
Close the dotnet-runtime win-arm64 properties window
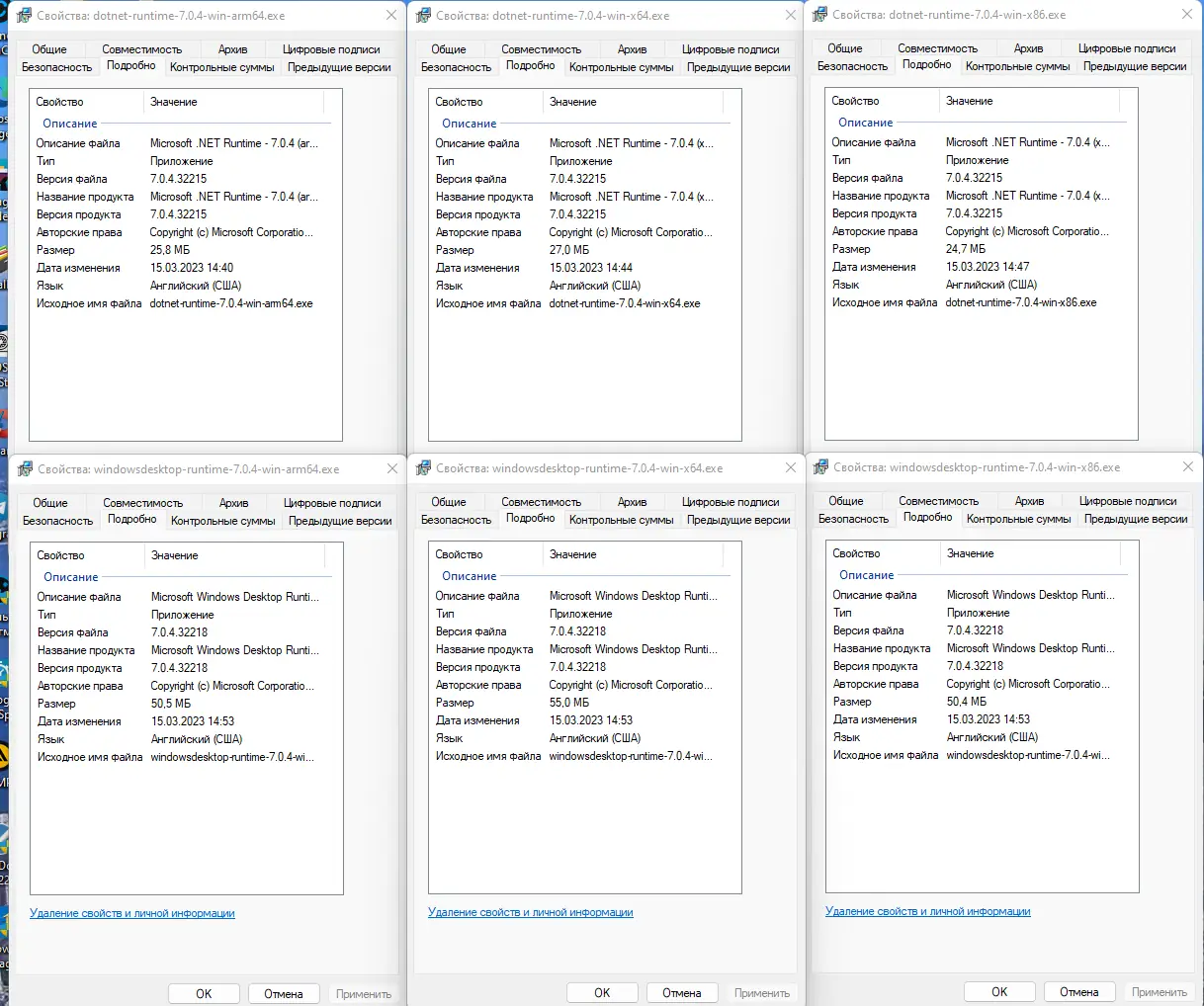pos(391,16)
